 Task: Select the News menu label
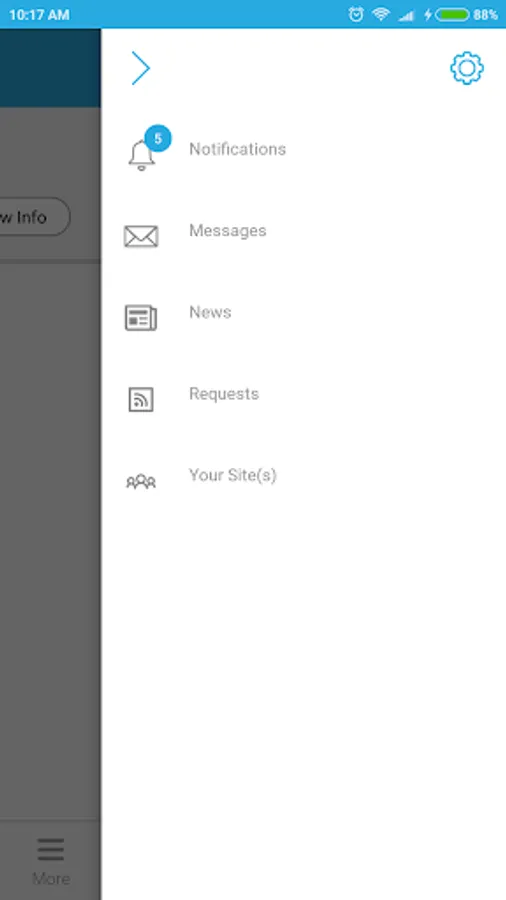(x=210, y=312)
